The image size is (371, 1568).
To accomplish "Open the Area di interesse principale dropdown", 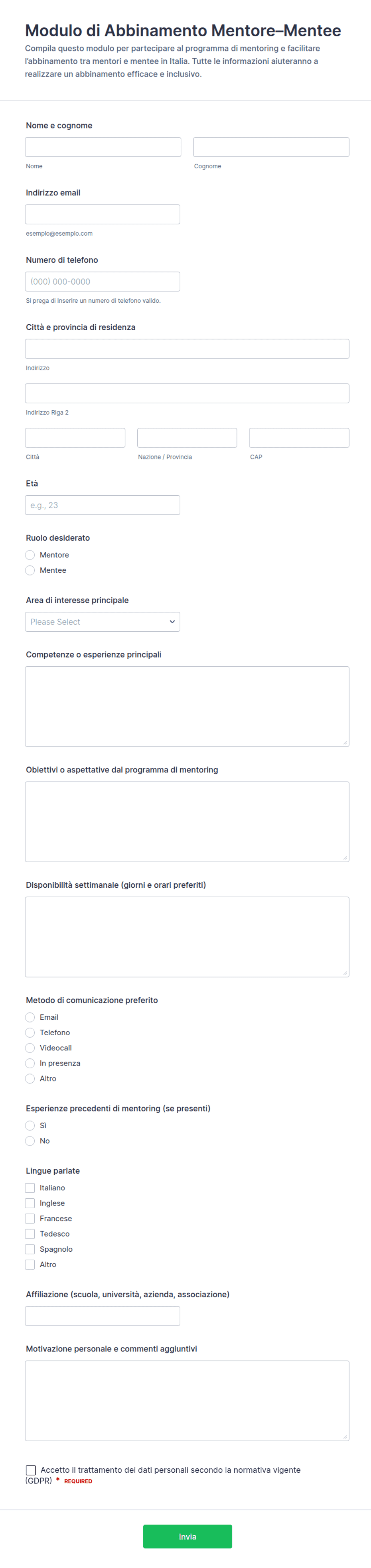I will click(x=103, y=621).
